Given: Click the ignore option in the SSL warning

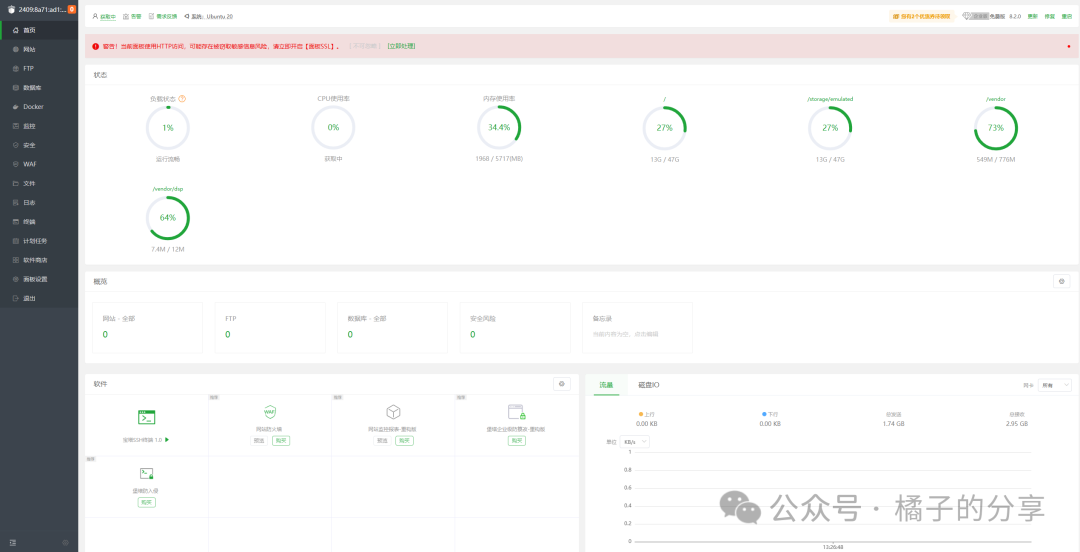Looking at the screenshot, I should pos(364,46).
